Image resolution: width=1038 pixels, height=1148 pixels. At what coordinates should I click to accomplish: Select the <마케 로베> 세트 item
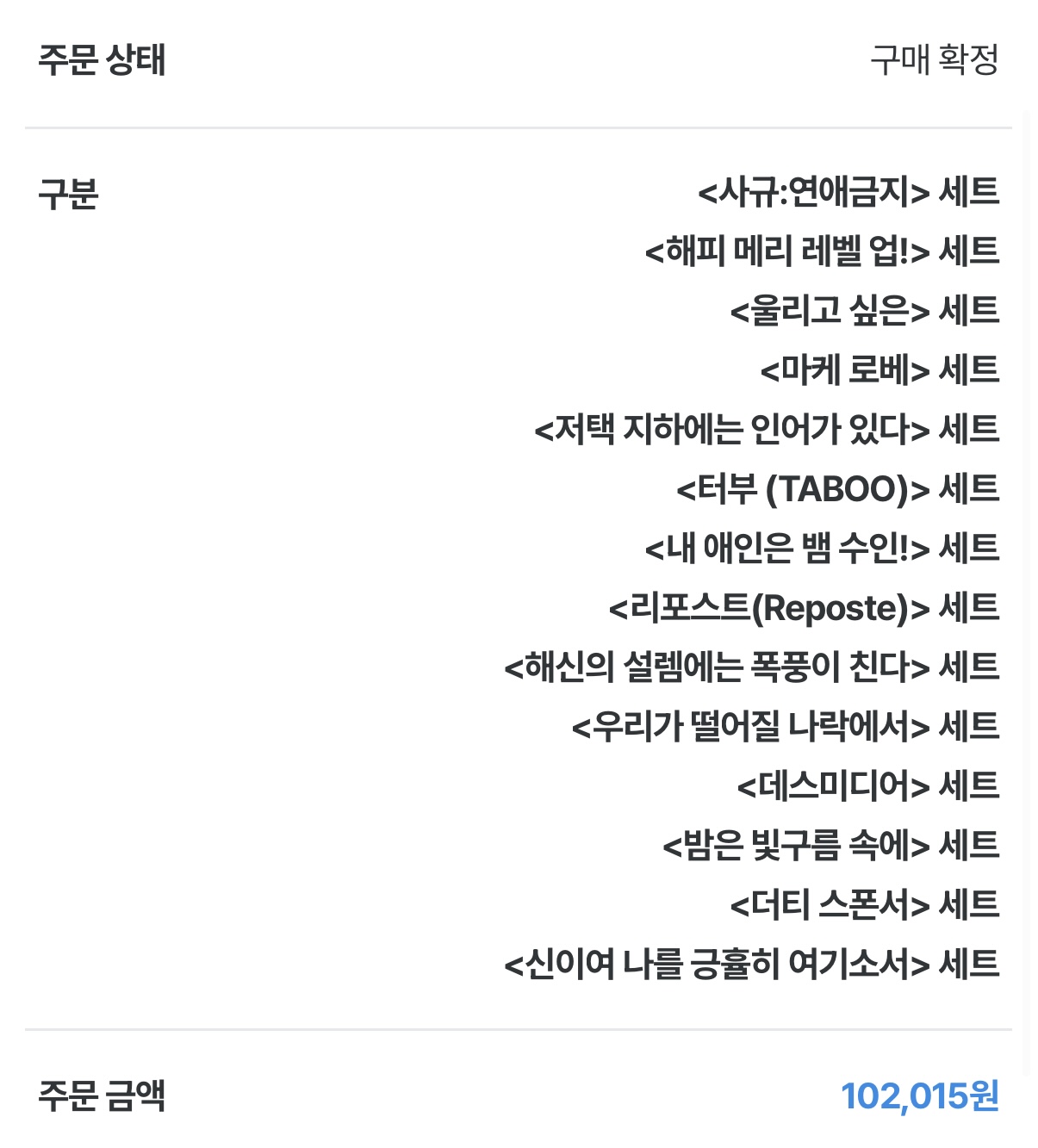click(x=879, y=370)
